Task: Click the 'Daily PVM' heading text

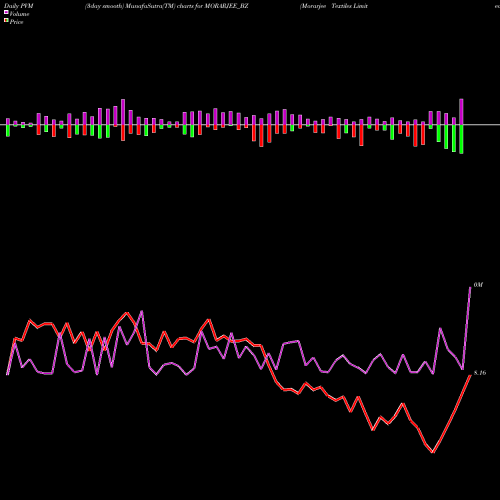Action: pyautogui.click(x=19, y=6)
